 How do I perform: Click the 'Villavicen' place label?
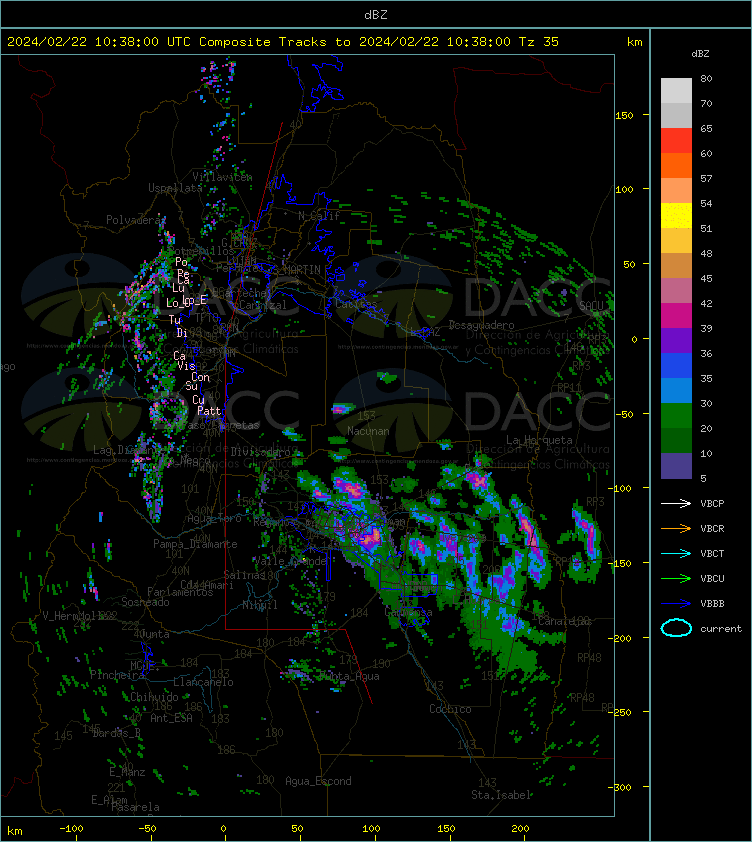coord(222,177)
